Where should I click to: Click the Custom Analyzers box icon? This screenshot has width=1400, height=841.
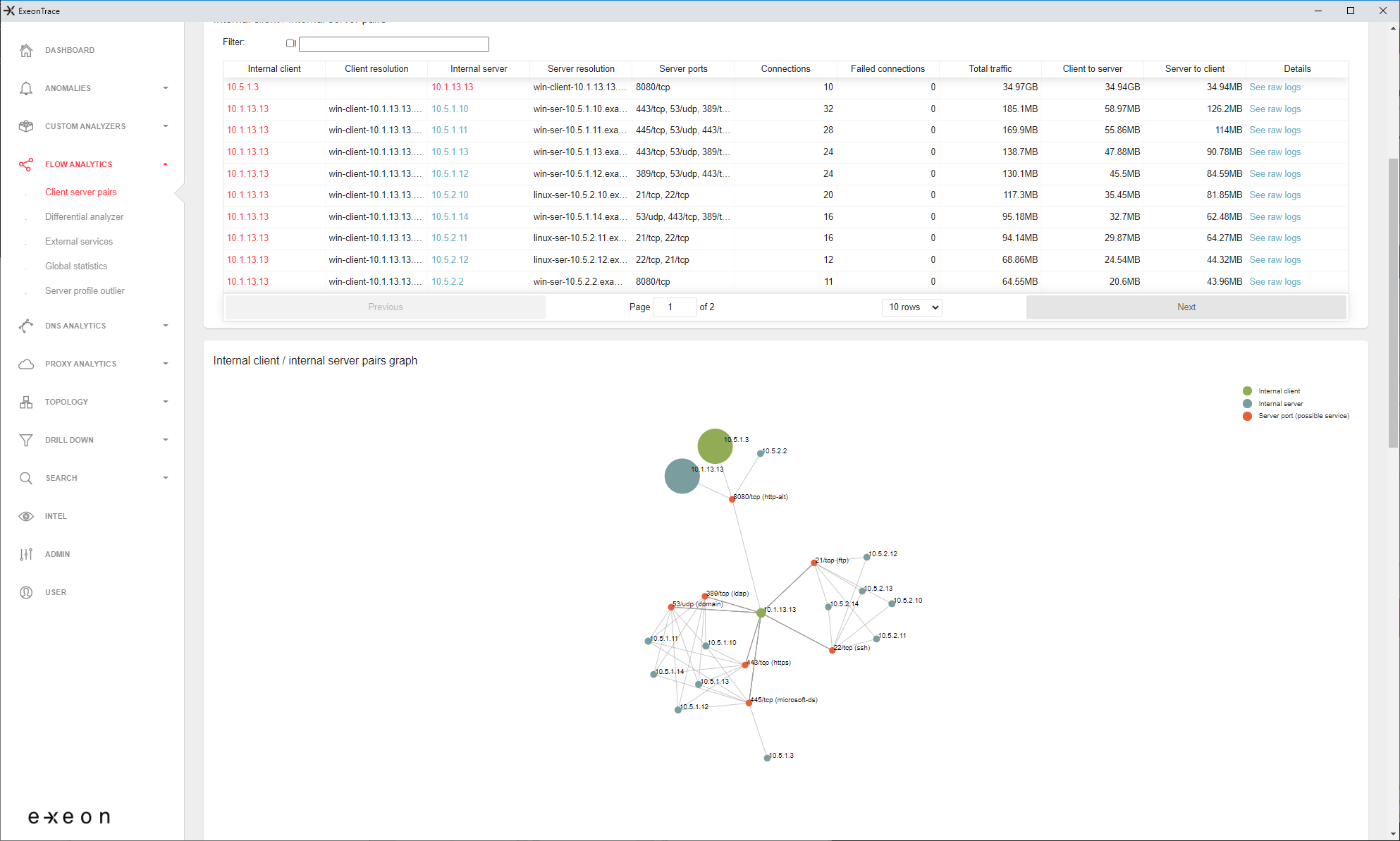[26, 126]
